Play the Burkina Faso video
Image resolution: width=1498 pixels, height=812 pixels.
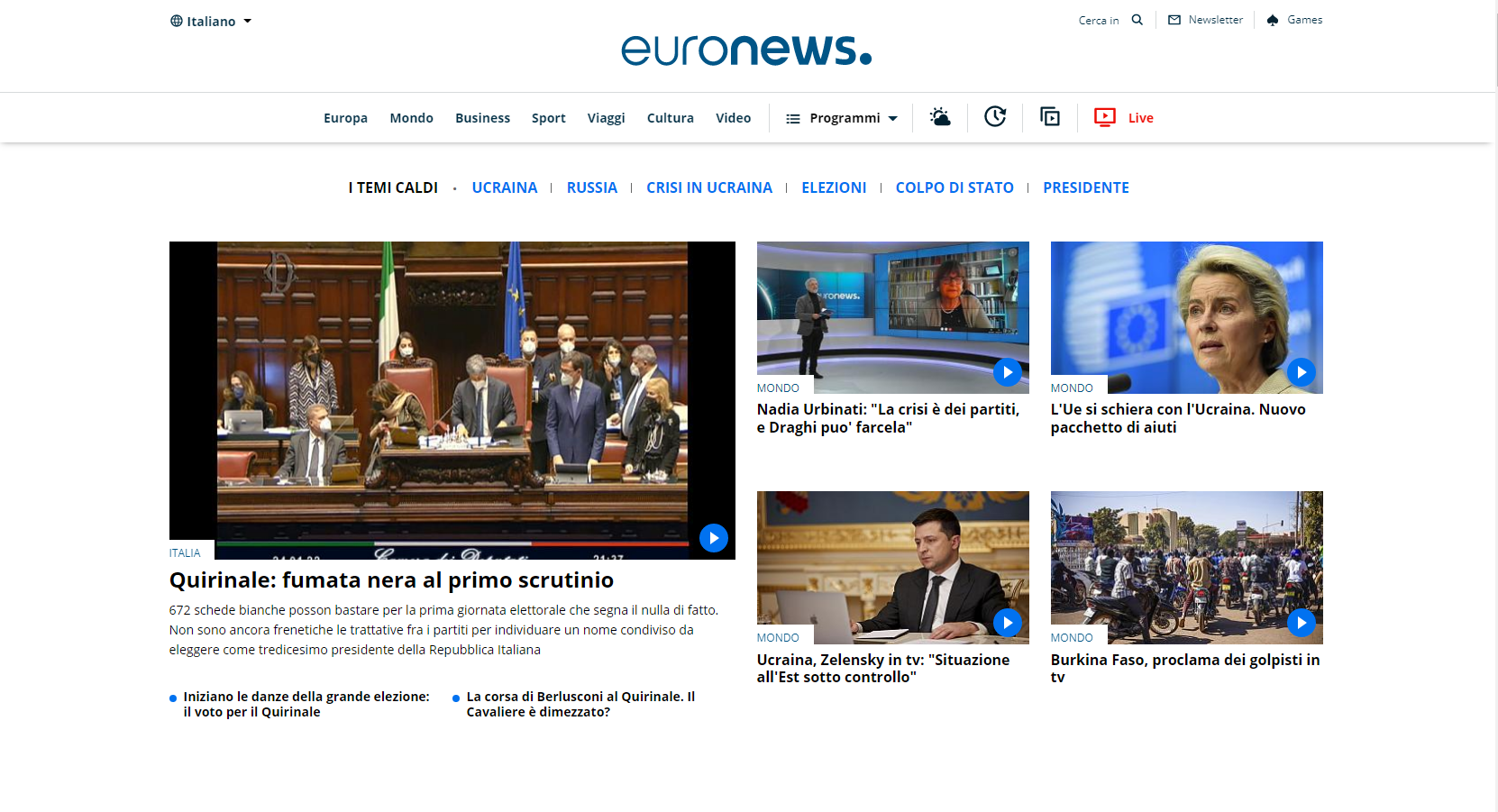[1302, 622]
